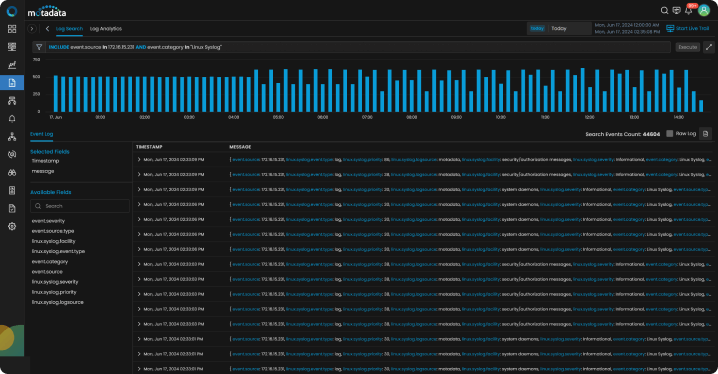Click the MESSAGE column header
Viewport: 718px width, 374px height.
[240, 147]
